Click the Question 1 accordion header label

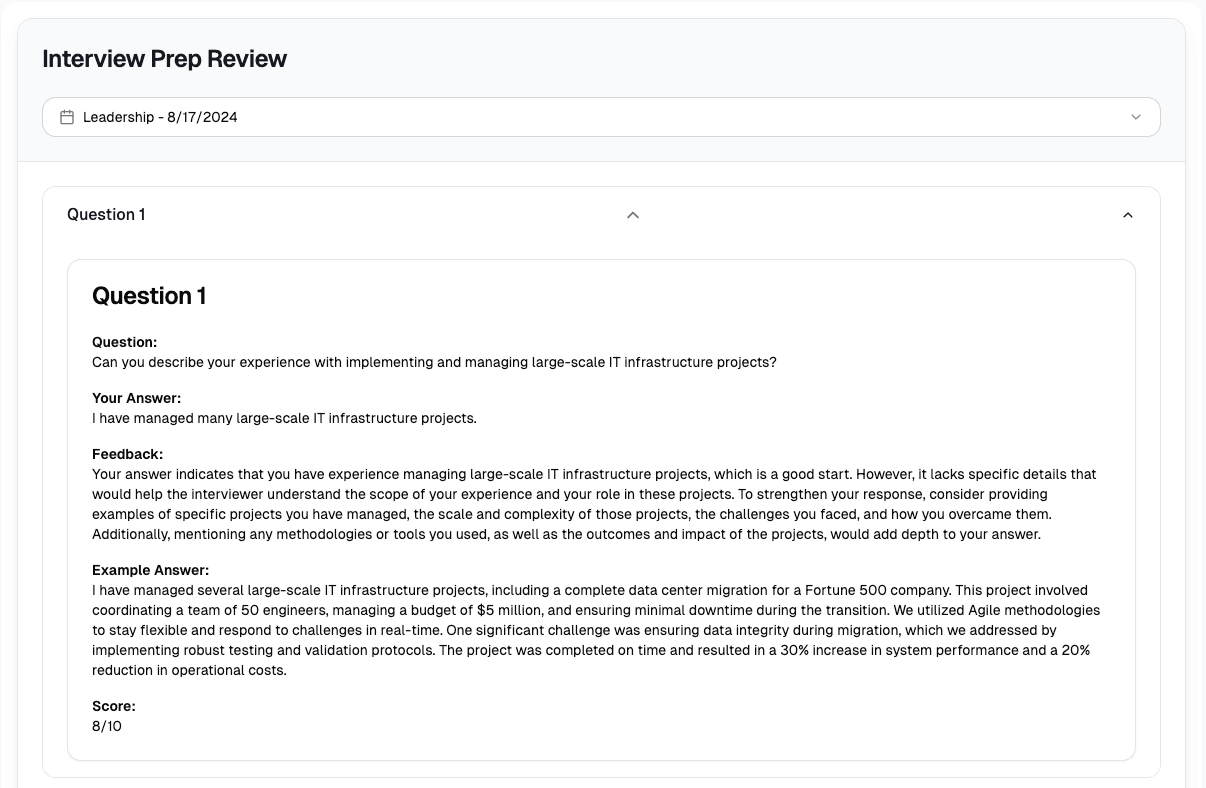pos(106,215)
